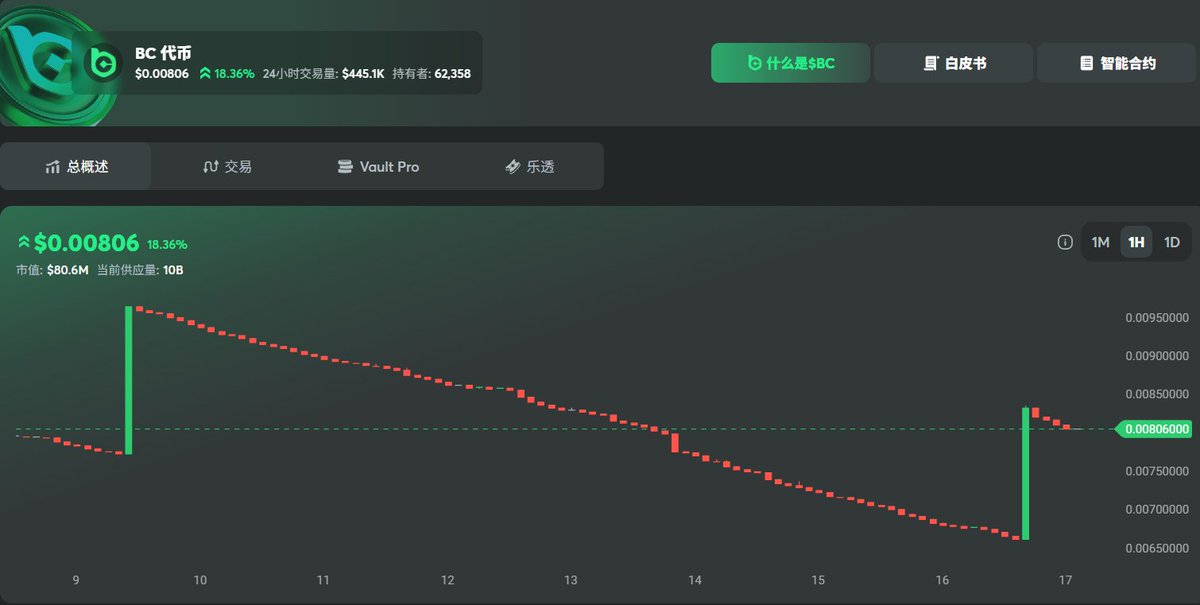Image resolution: width=1200 pixels, height=605 pixels.
Task: Click the info icon beside timeframe buttons
Action: click(x=1065, y=242)
